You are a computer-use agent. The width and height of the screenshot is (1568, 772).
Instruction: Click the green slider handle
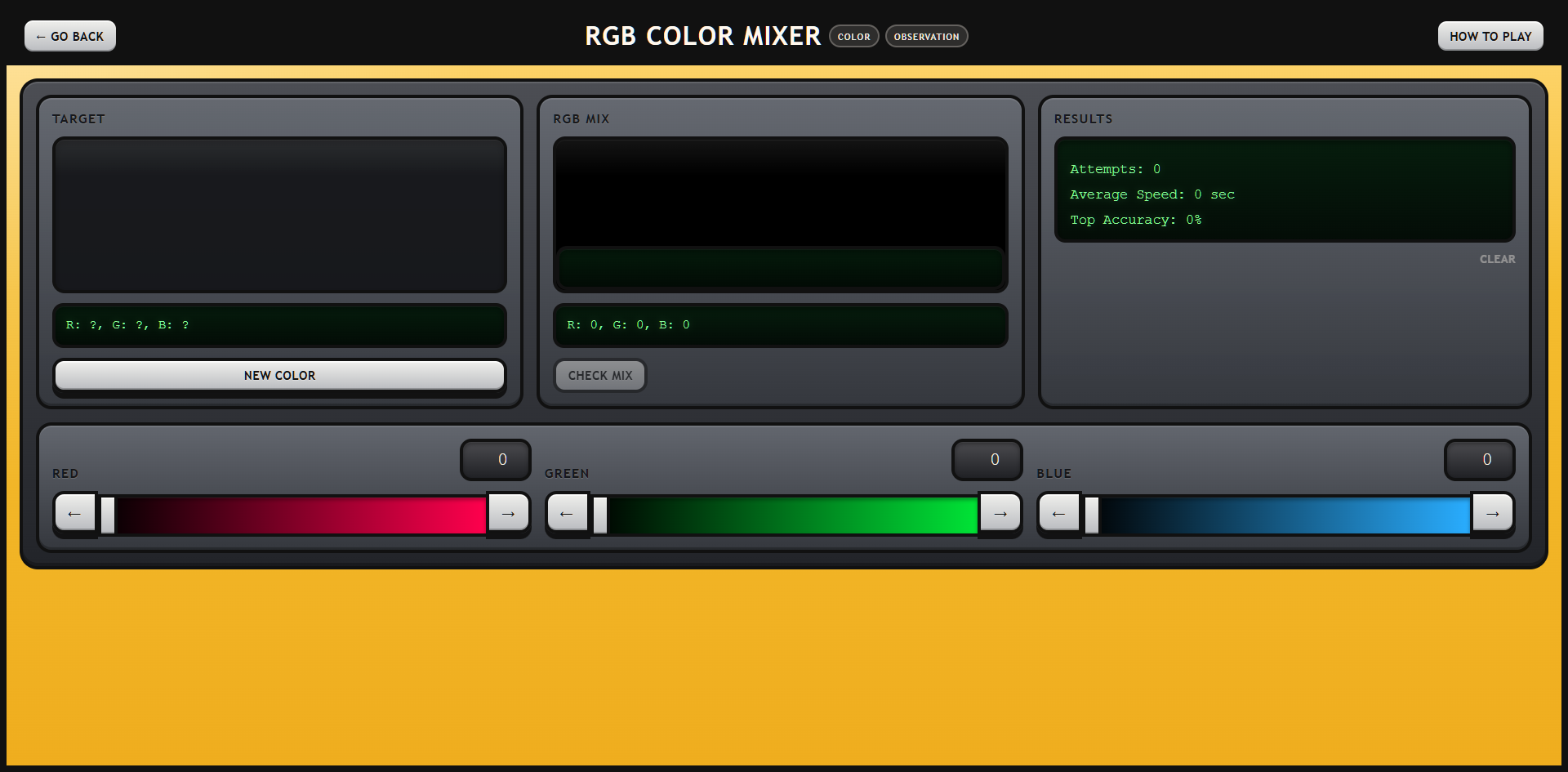pos(600,515)
